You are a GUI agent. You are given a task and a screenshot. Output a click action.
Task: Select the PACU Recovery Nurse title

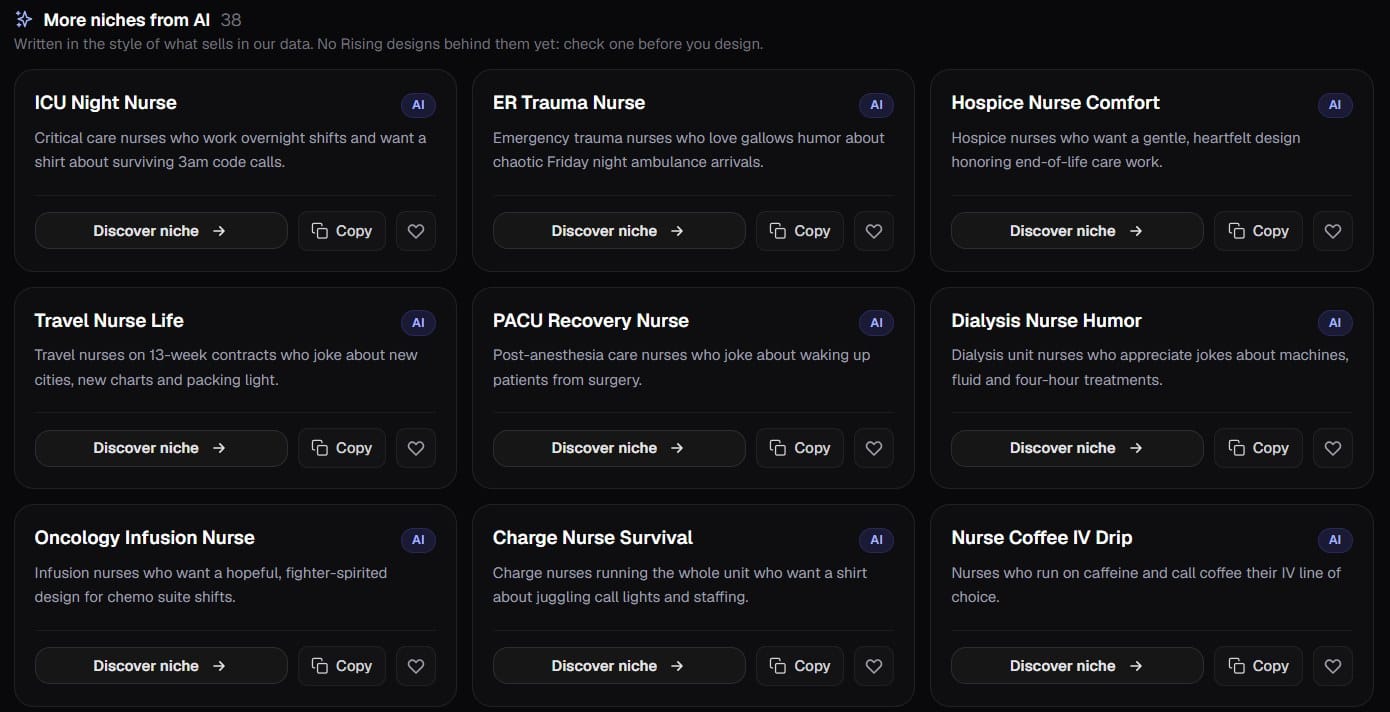(591, 321)
